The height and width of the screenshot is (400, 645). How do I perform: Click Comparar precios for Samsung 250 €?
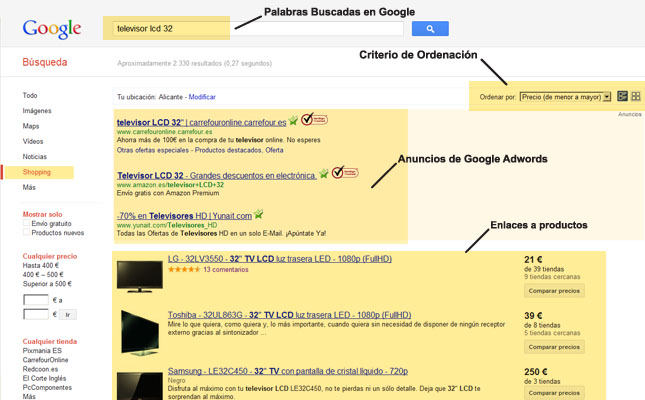click(x=554, y=393)
